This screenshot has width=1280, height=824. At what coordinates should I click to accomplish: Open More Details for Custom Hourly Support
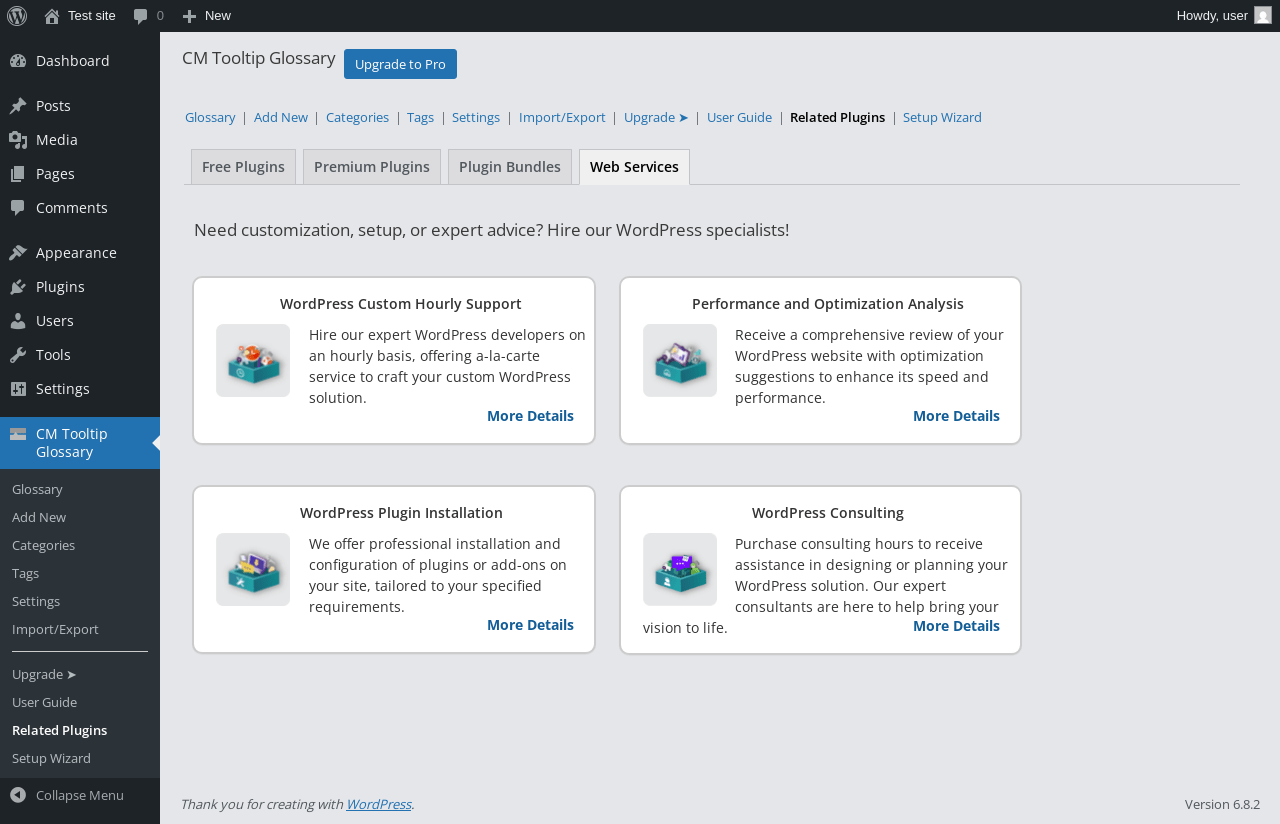(530, 416)
